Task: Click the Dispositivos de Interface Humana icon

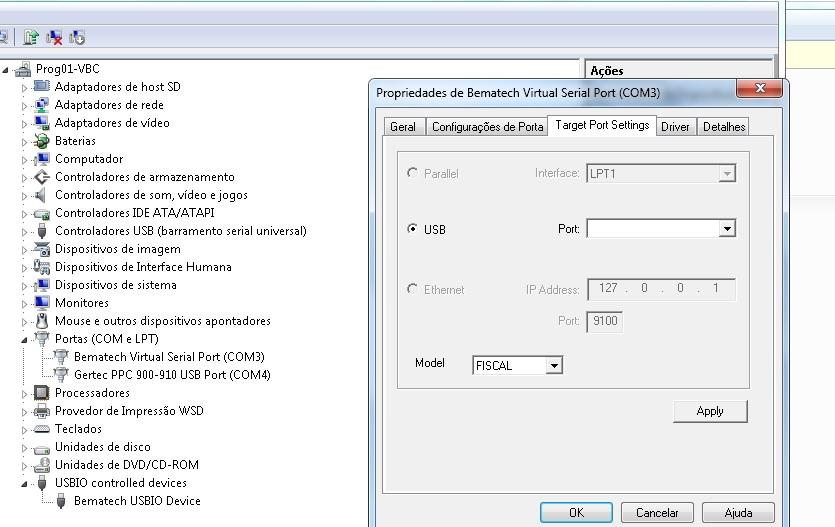Action: [x=42, y=267]
